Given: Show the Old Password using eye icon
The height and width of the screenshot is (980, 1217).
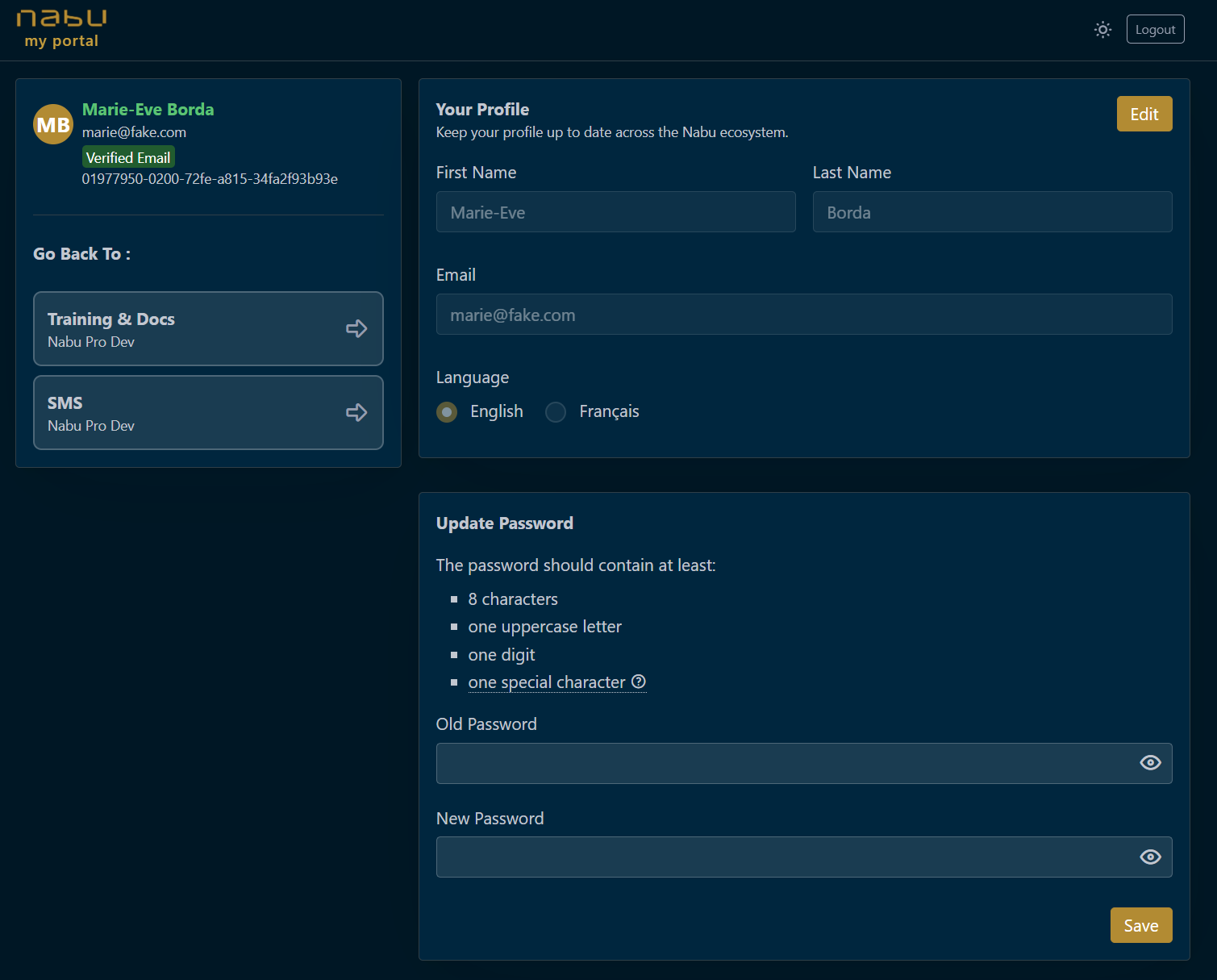Looking at the screenshot, I should (1150, 763).
